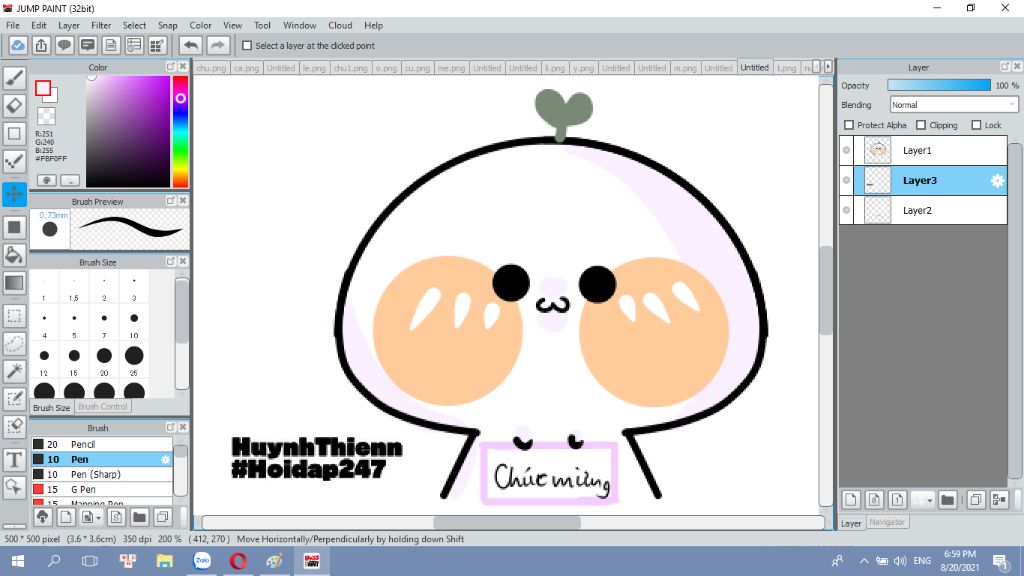Click the rainbow hue slider
Image resolution: width=1024 pixels, height=576 pixels.
(x=180, y=131)
